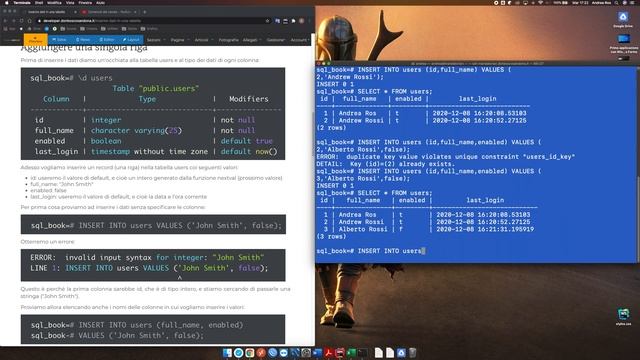Open the blue checkmark app in Dock

pos(238,353)
